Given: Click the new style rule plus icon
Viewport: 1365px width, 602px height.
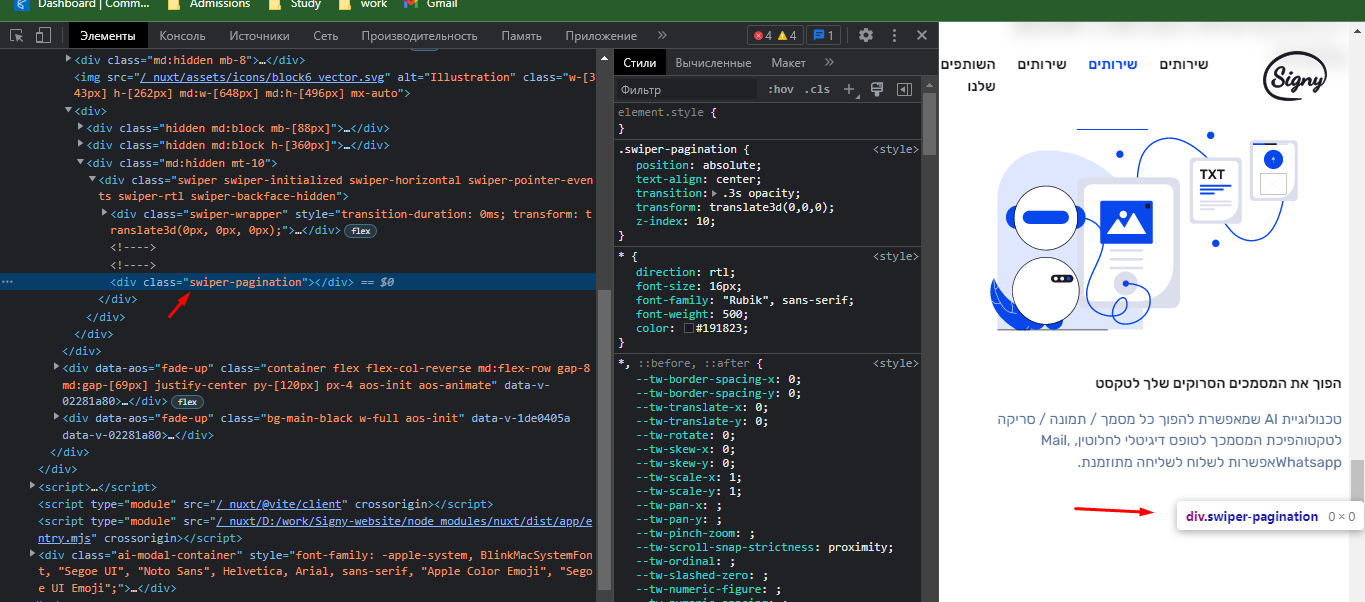Looking at the screenshot, I should click(849, 89).
